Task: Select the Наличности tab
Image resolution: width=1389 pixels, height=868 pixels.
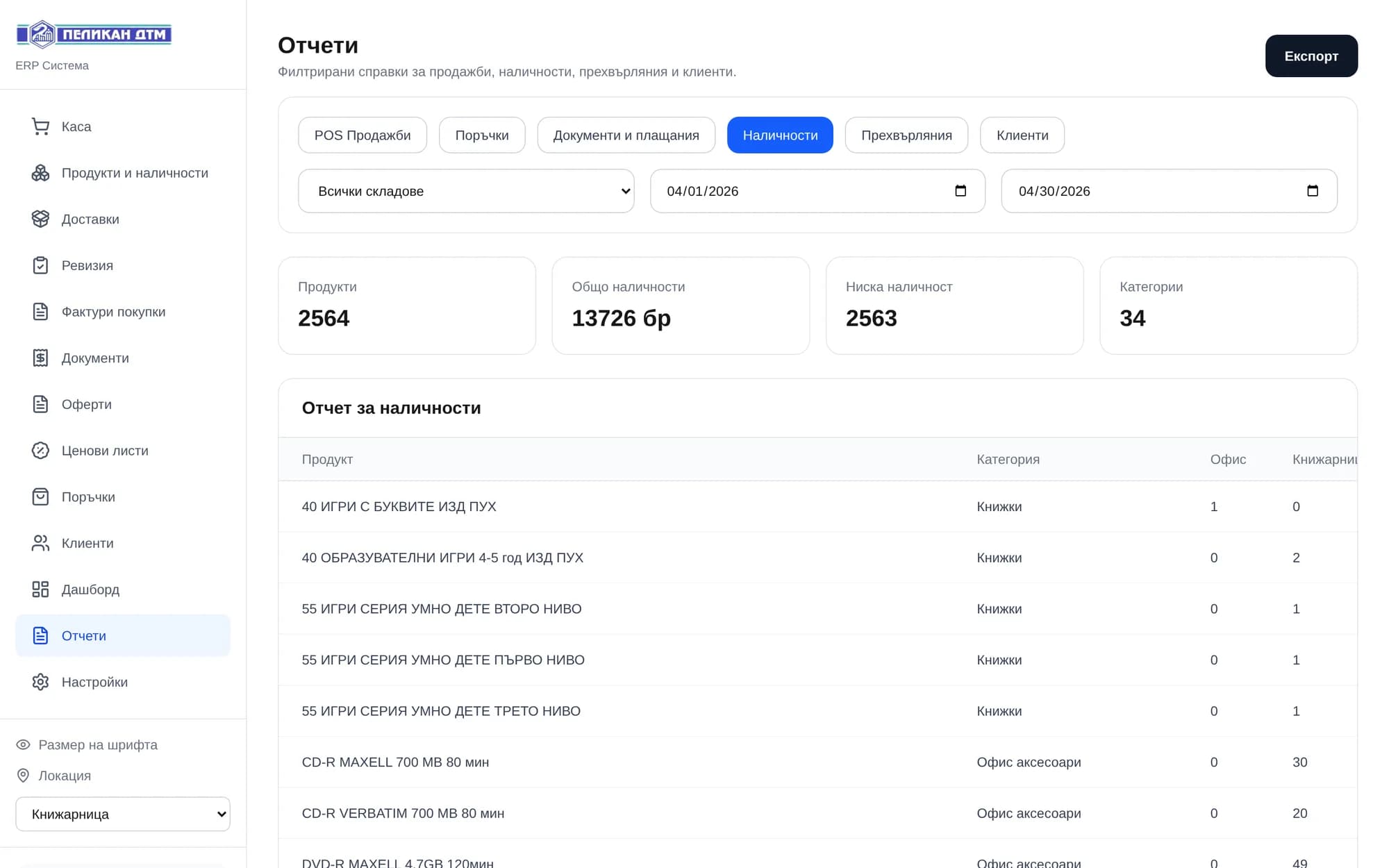Action: click(780, 135)
